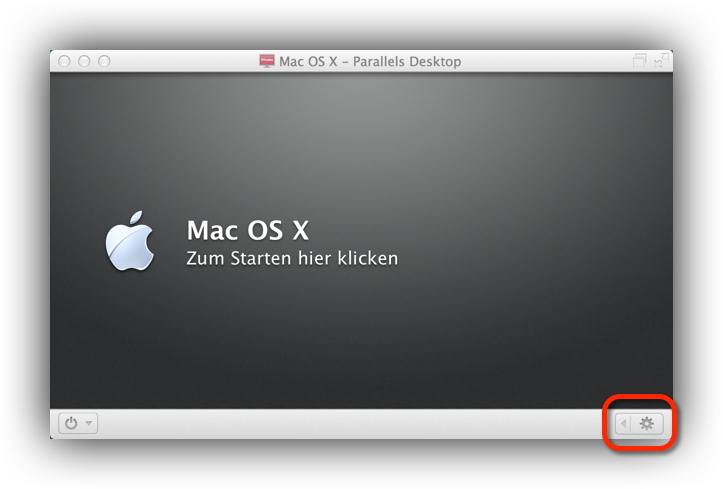Click 'Mac OS X – Parallels Desktop' title text
Screen dimensions: 723x489
point(370,61)
